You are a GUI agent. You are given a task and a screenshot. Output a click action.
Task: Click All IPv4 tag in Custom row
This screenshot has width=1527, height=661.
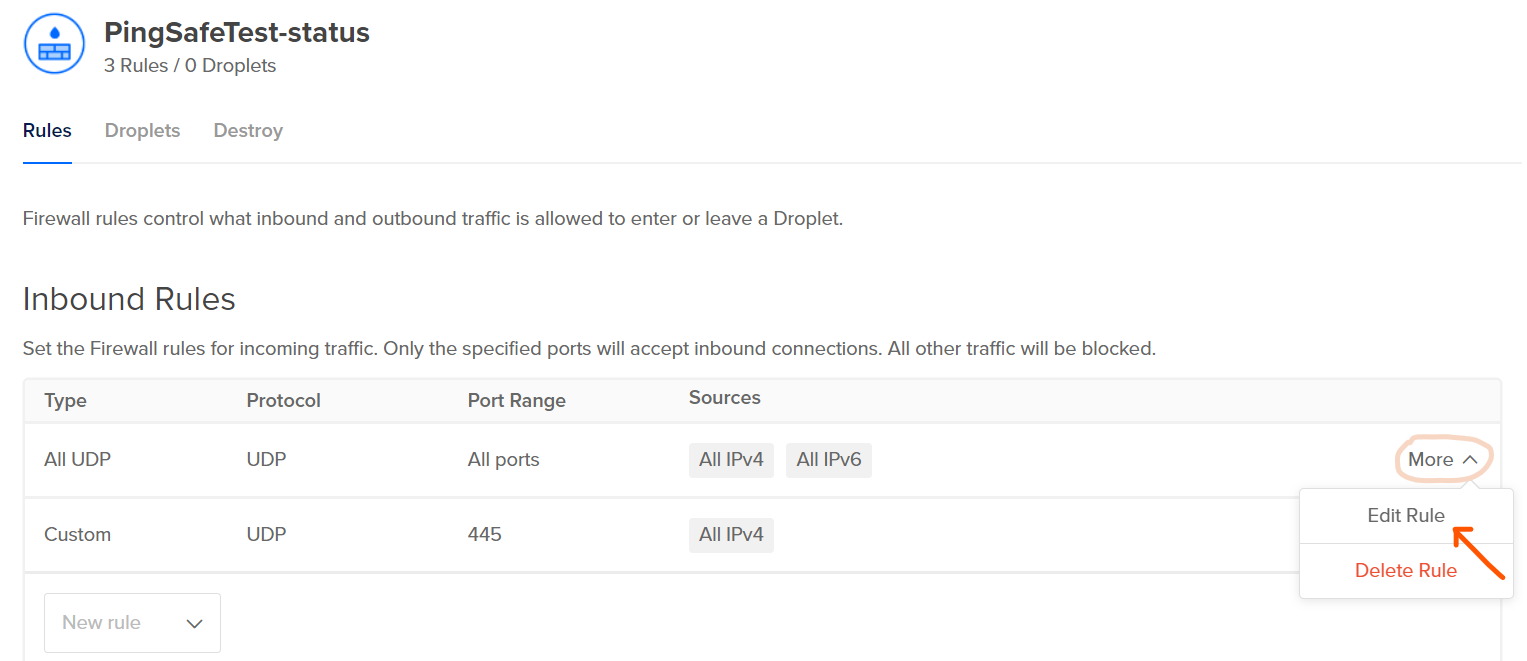(x=731, y=535)
